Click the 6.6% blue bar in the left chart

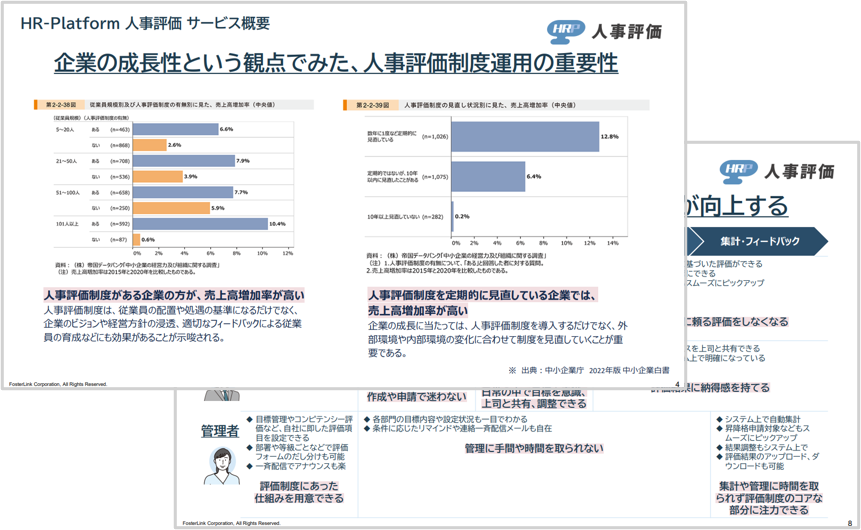click(176, 129)
